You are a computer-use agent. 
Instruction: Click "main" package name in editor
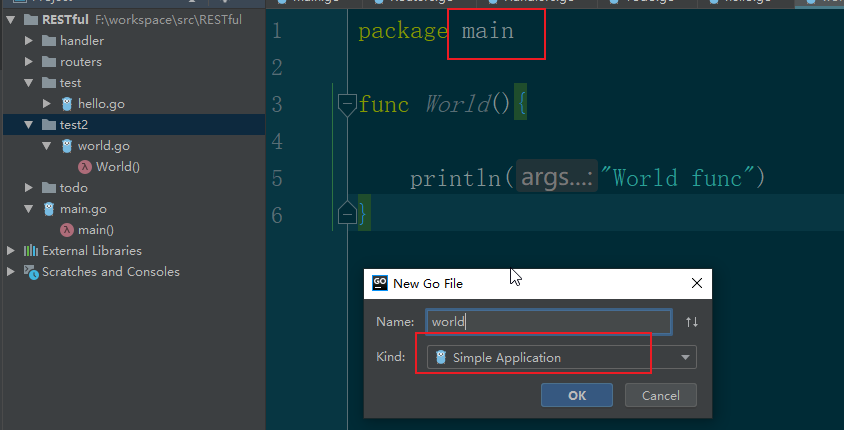[x=488, y=31]
